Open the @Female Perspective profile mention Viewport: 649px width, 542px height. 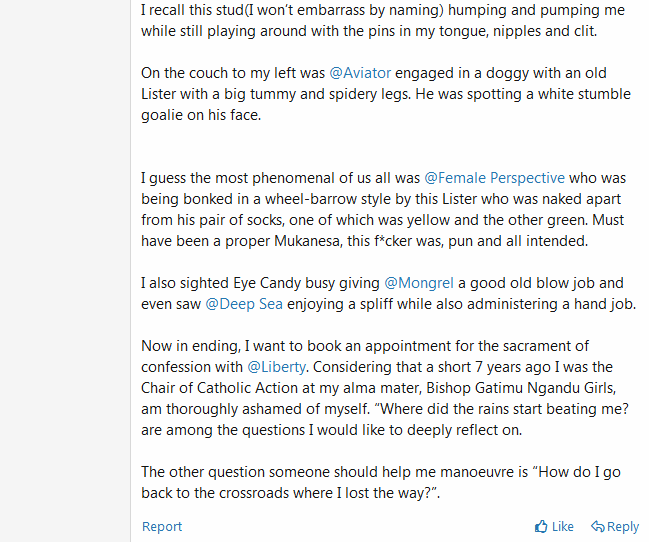pos(495,178)
